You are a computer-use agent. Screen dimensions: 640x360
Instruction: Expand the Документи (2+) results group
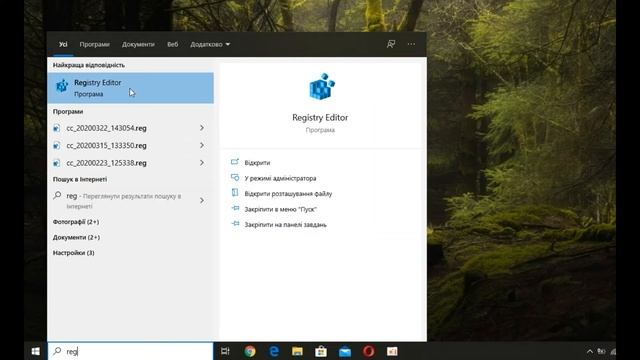(76, 238)
